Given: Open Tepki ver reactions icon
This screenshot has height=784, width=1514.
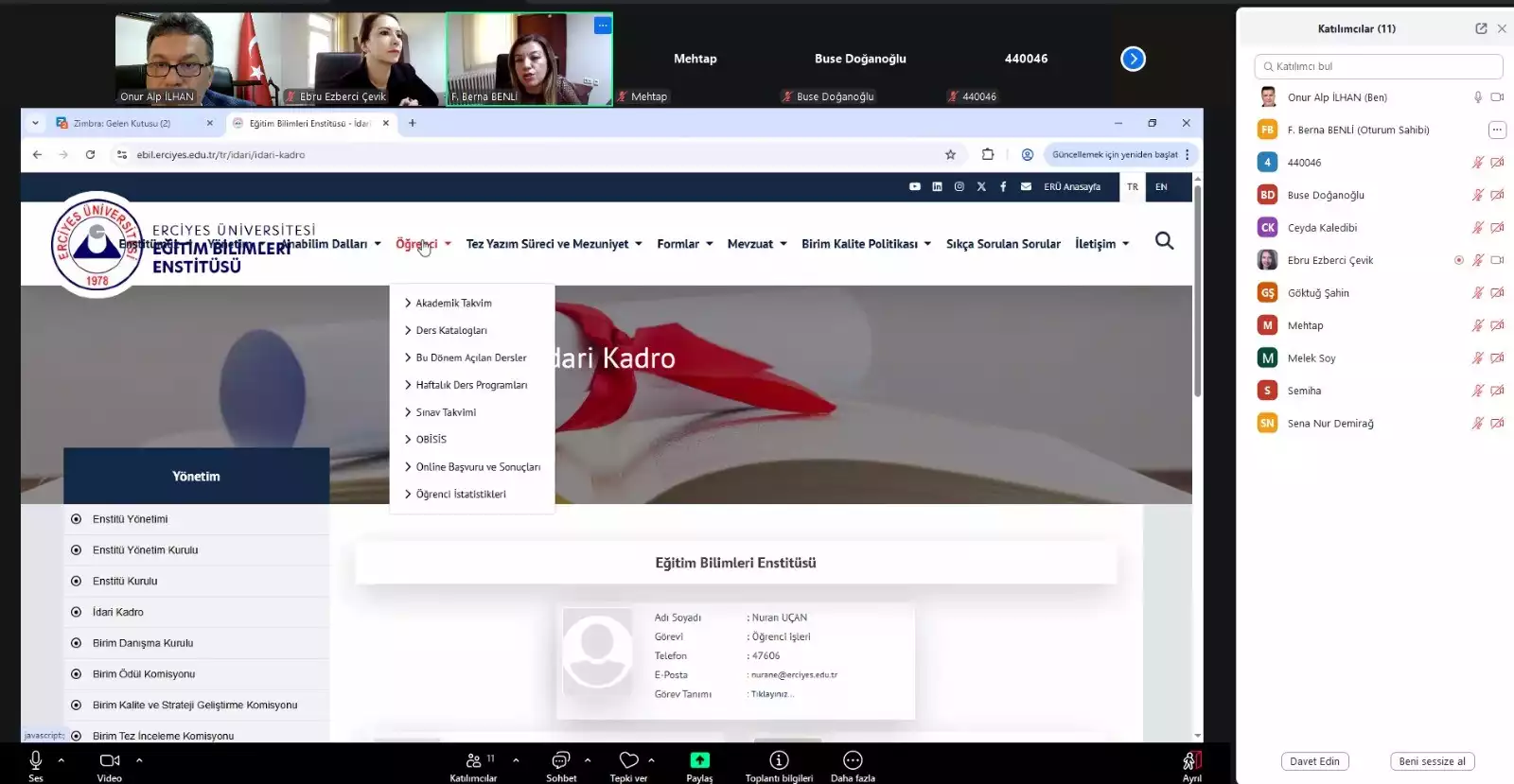Looking at the screenshot, I should click(628, 760).
